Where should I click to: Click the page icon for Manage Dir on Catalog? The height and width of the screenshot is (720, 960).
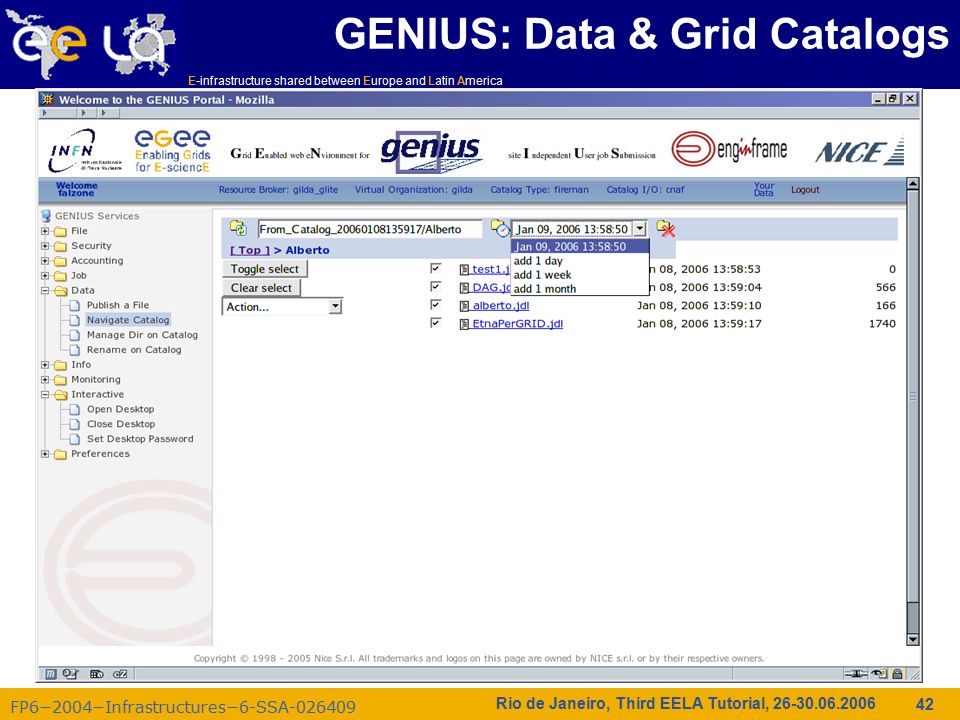coord(75,335)
